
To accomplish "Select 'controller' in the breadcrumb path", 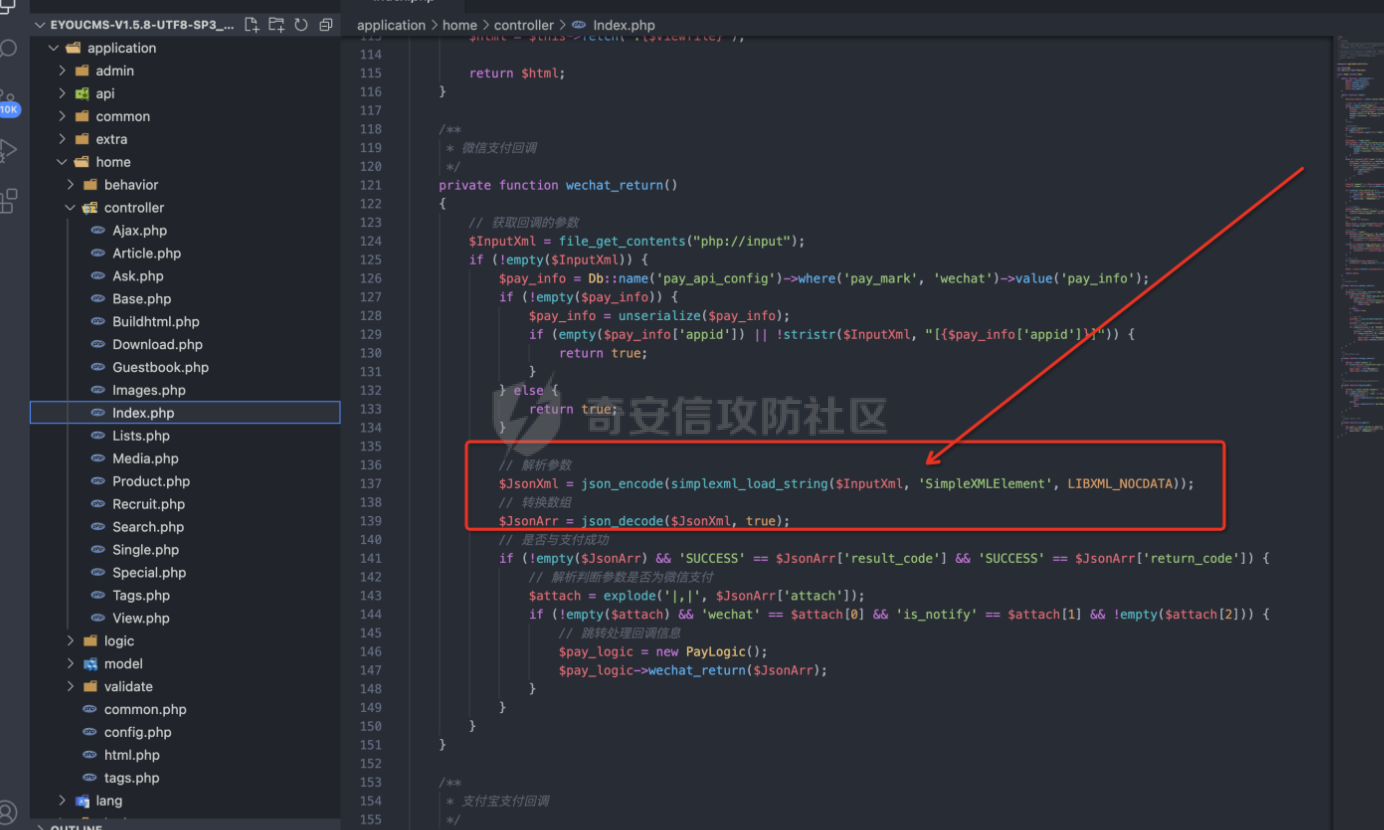I will point(523,25).
